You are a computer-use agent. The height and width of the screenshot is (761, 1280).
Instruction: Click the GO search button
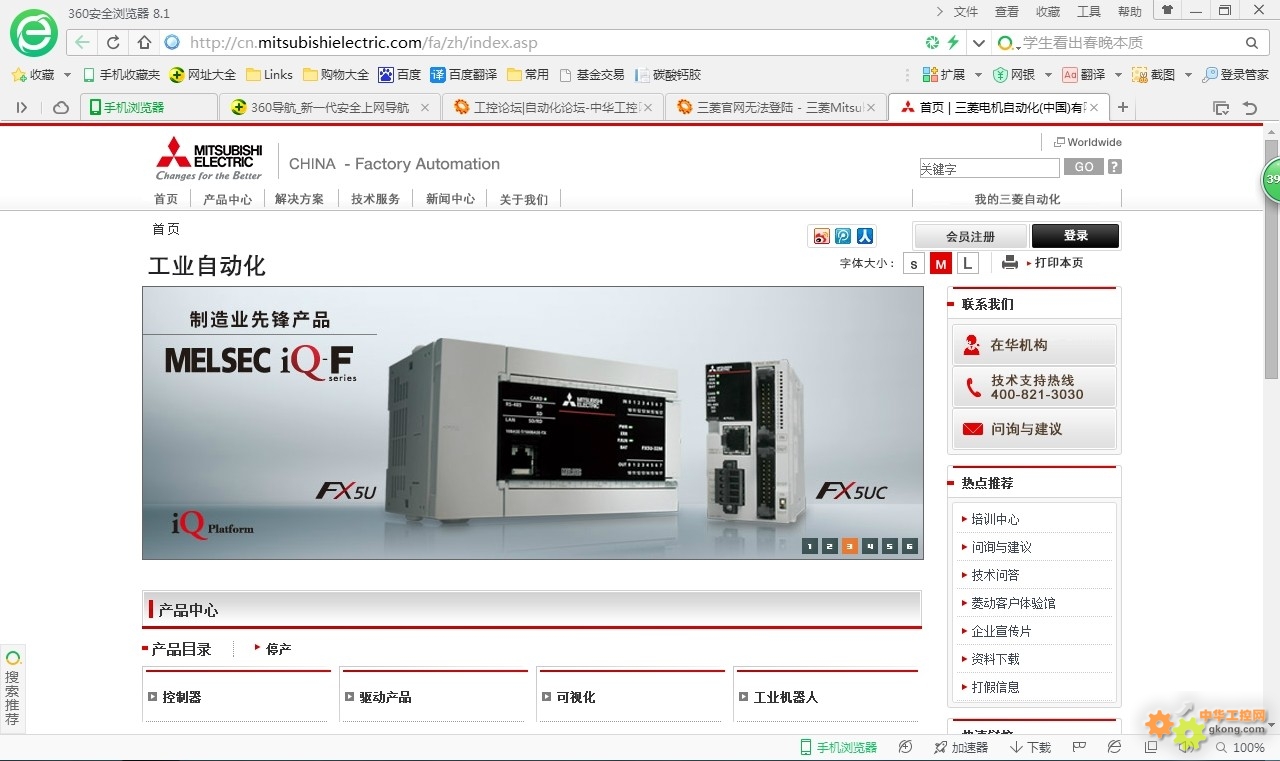coord(1084,167)
